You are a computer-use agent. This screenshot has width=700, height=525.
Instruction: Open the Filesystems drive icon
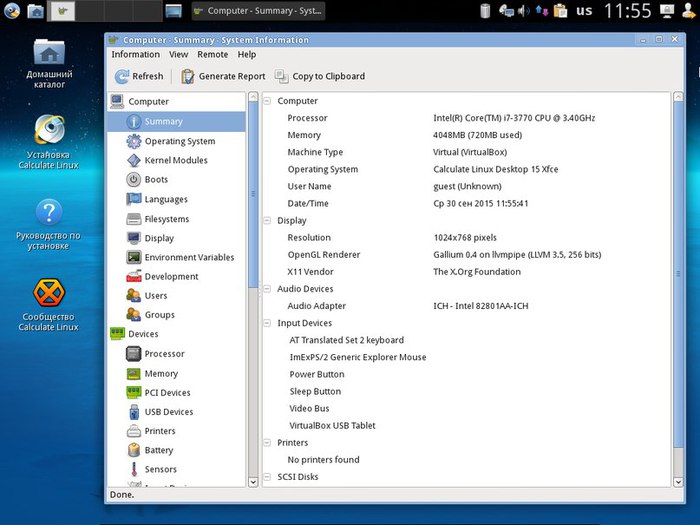(133, 219)
